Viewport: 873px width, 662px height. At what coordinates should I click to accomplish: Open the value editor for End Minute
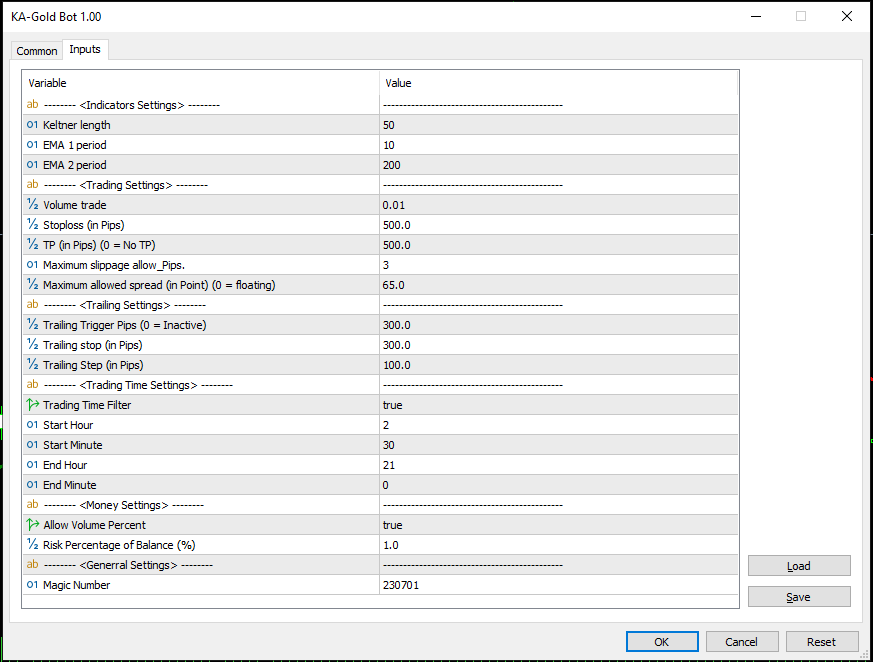tap(500, 484)
